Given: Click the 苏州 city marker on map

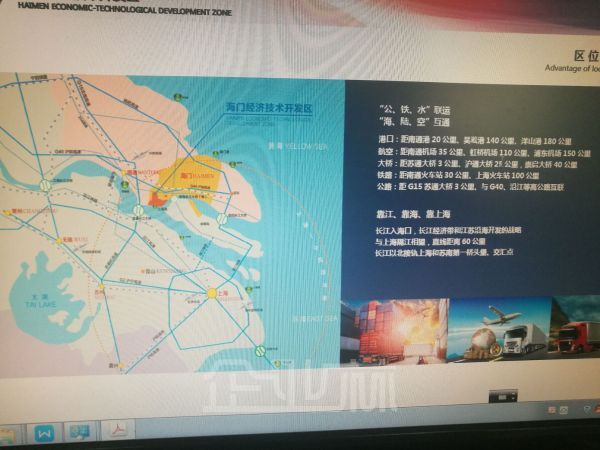Looking at the screenshot, I should click(101, 286).
